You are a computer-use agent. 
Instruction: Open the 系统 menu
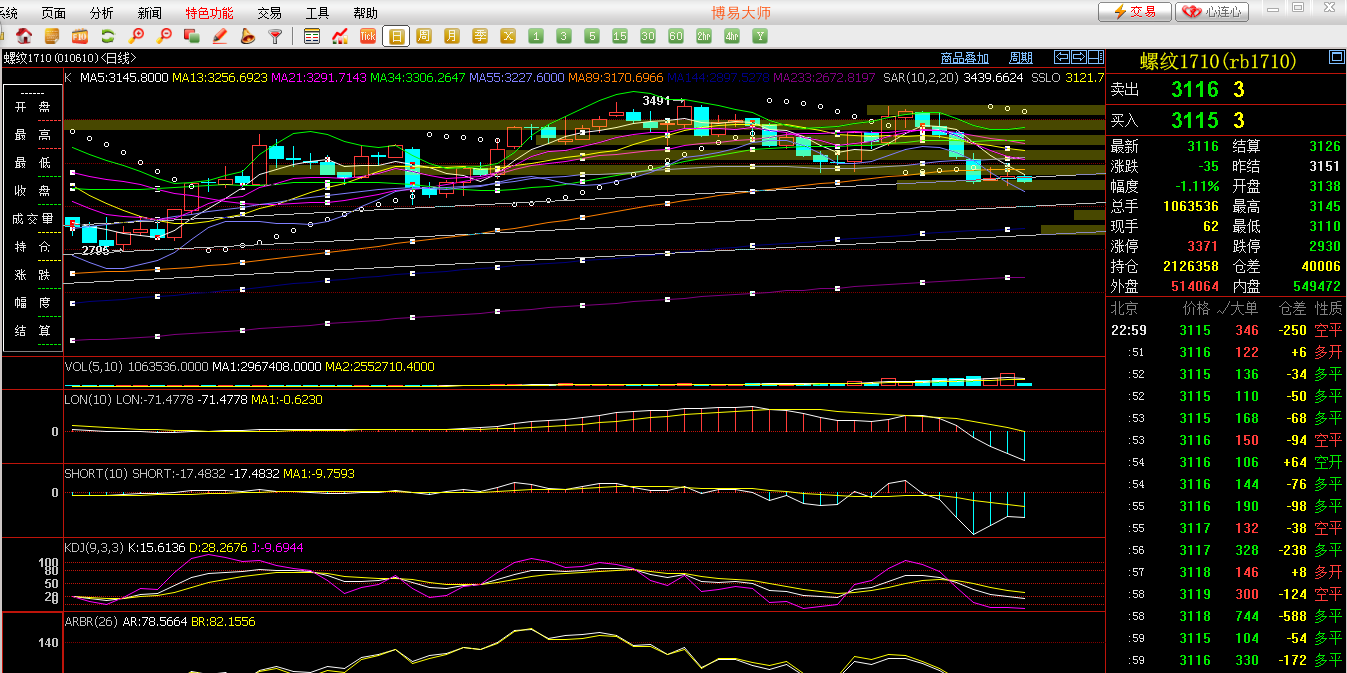point(9,13)
